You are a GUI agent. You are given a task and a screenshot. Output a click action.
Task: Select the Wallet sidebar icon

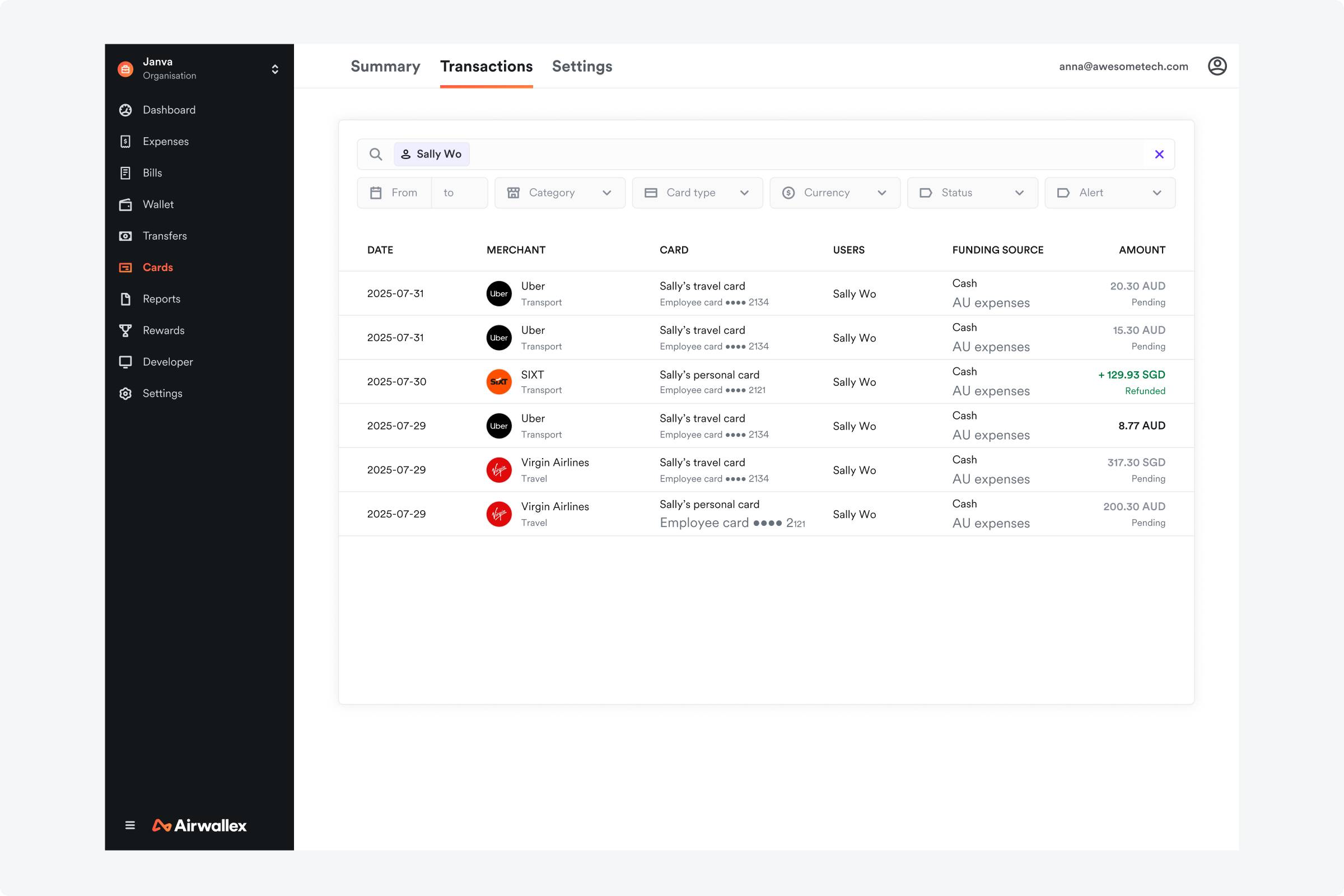click(x=125, y=204)
